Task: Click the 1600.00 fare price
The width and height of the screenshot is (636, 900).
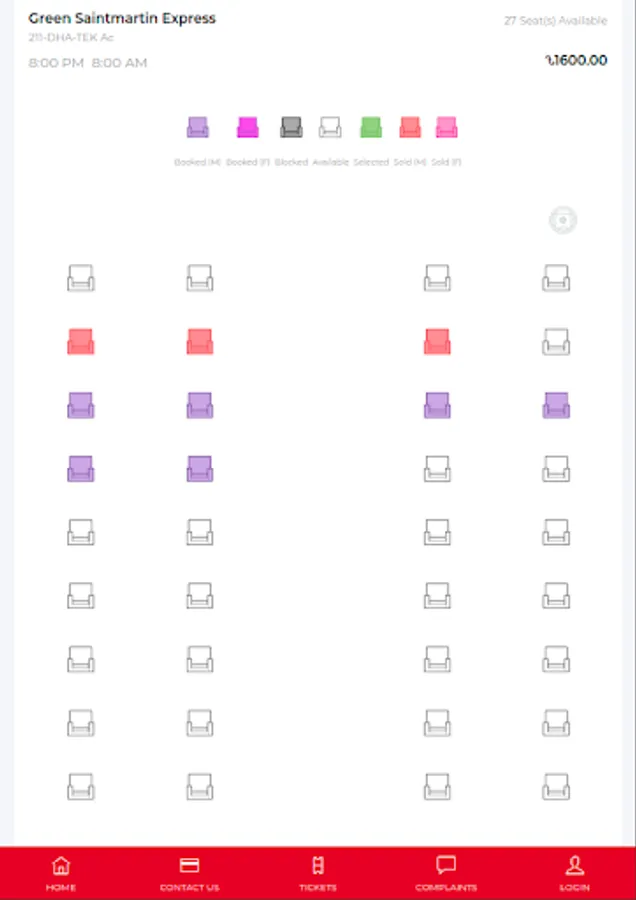Action: (576, 60)
